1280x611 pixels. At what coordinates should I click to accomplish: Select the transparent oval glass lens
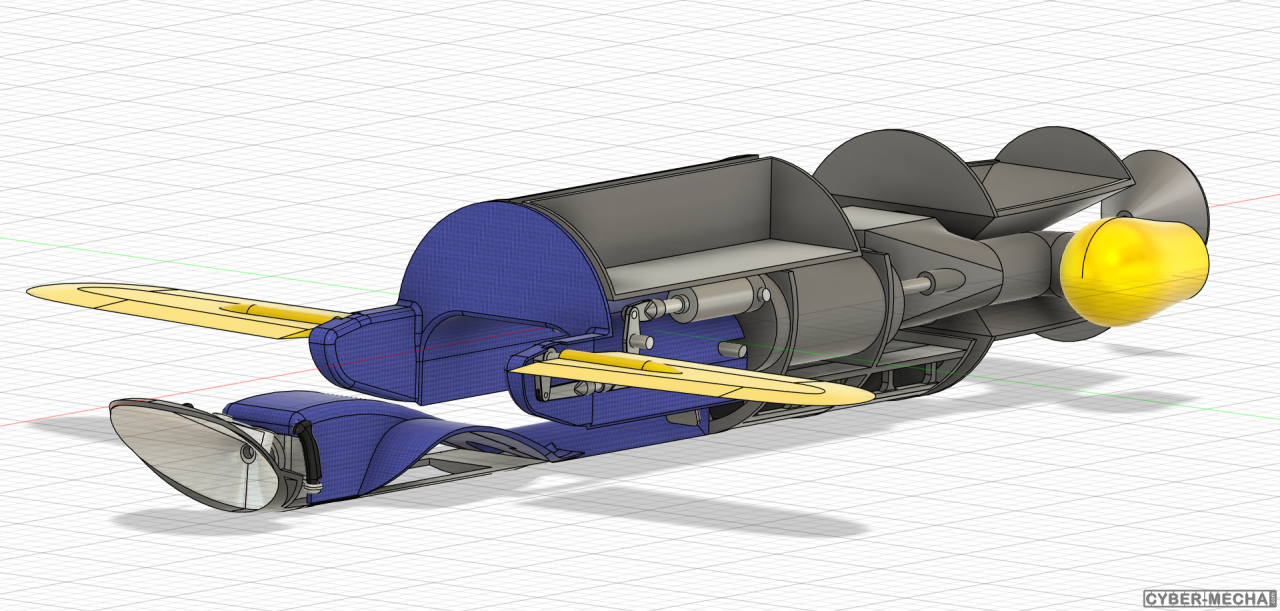point(190,455)
